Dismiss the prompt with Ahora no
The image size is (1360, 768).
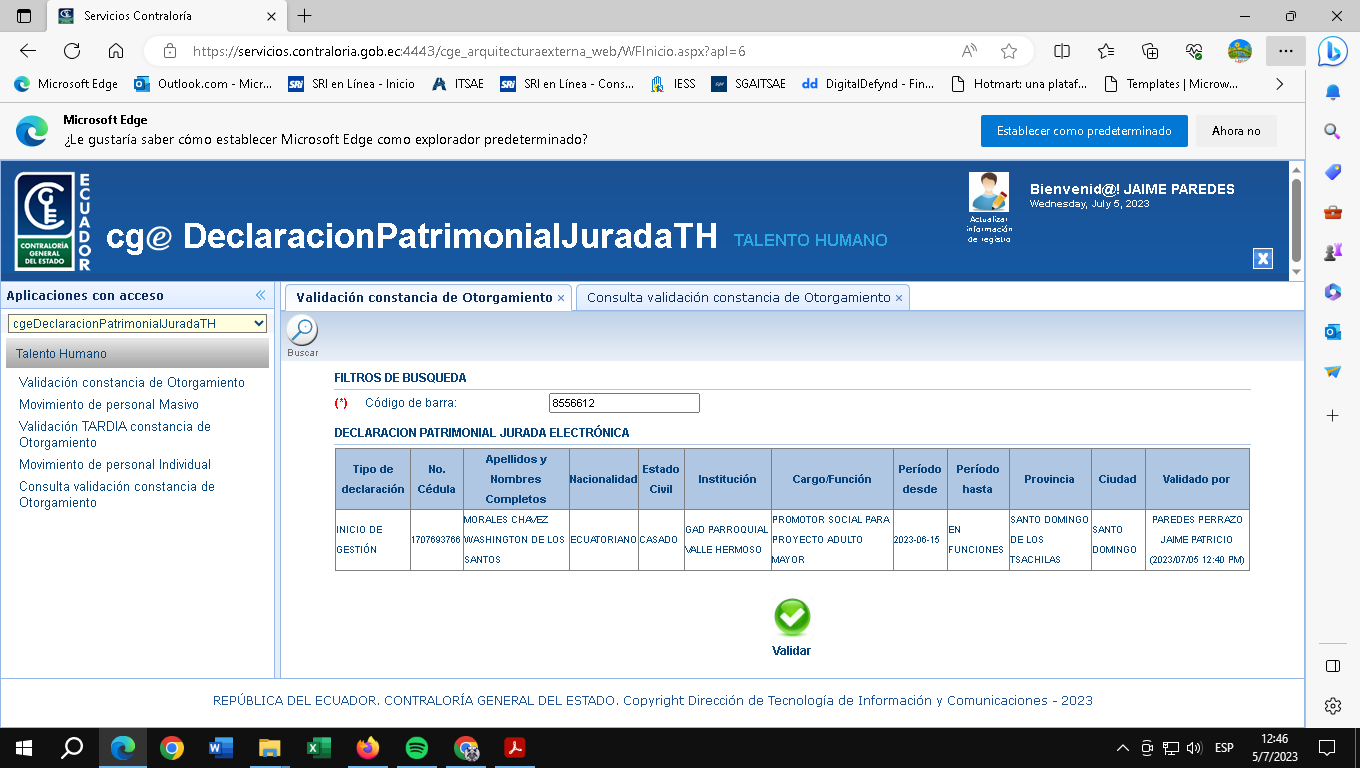point(1236,131)
